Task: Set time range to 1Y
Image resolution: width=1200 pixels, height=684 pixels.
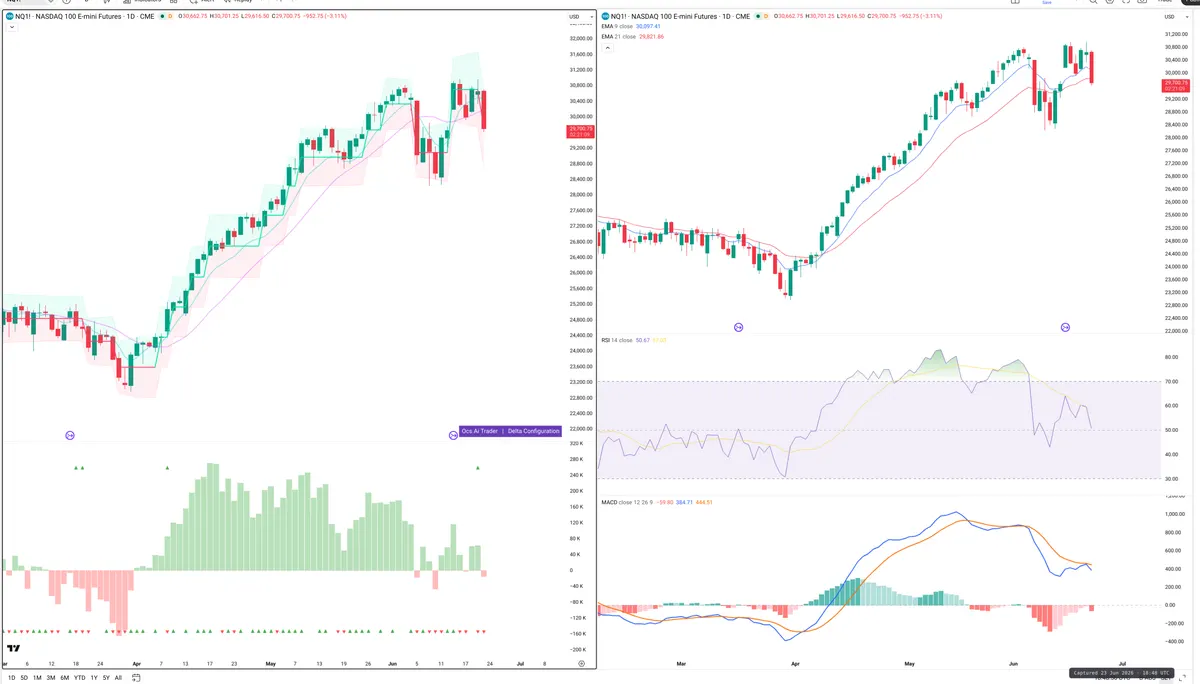Action: point(94,678)
